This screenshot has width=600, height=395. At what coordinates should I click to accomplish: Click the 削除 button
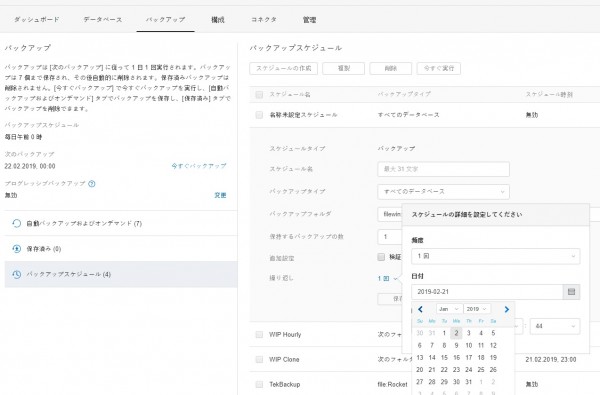[391, 69]
